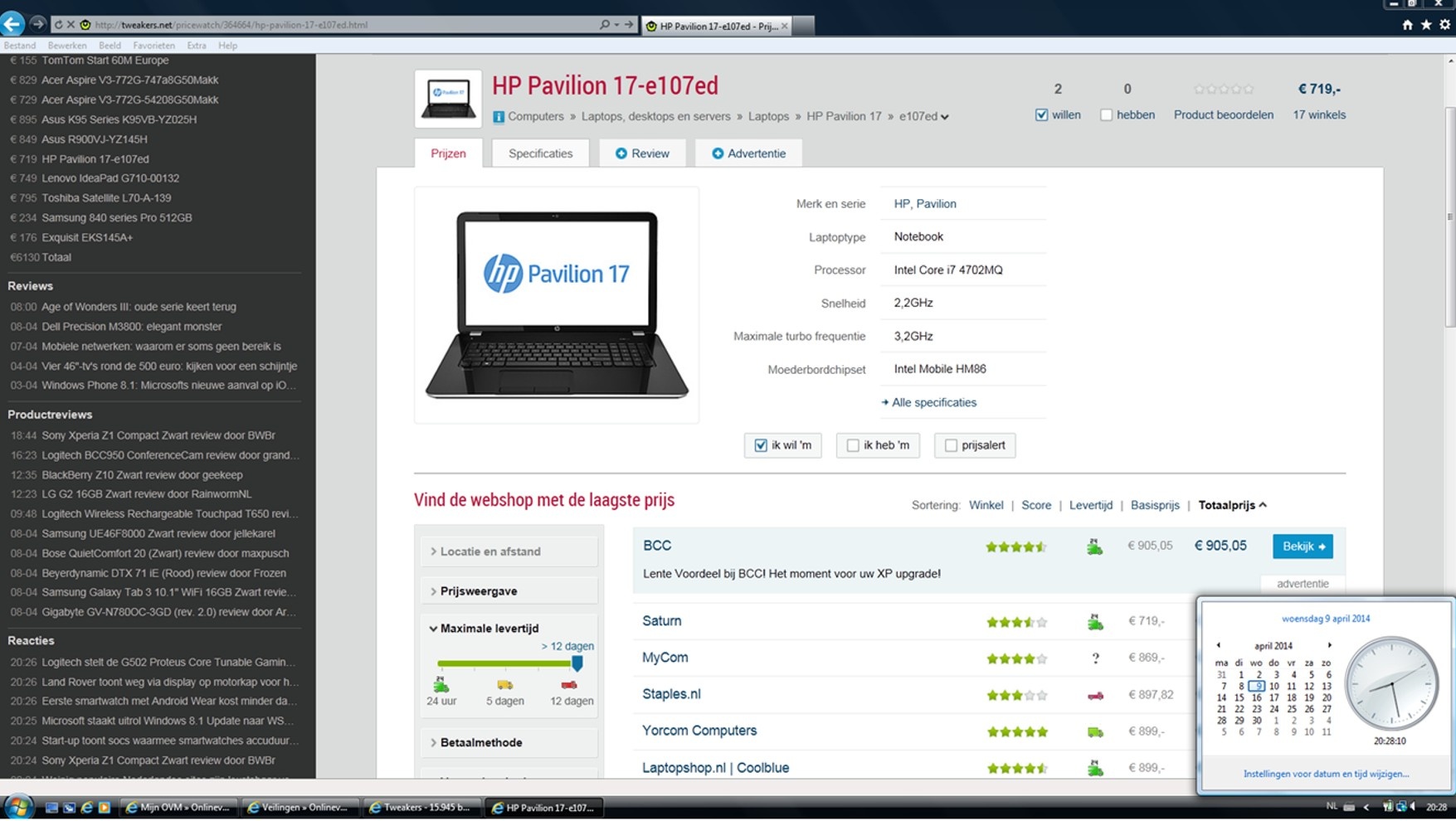Click Show Desktop quick launch icon
Viewport: 1456px width, 821px height.
[51, 807]
